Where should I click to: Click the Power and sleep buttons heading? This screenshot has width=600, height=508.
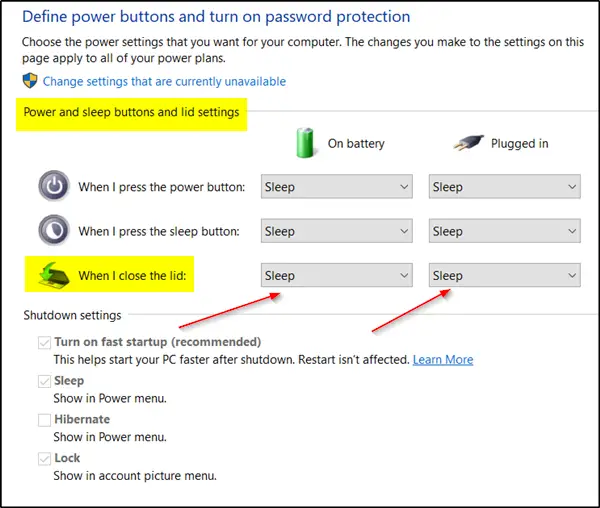pos(131,112)
